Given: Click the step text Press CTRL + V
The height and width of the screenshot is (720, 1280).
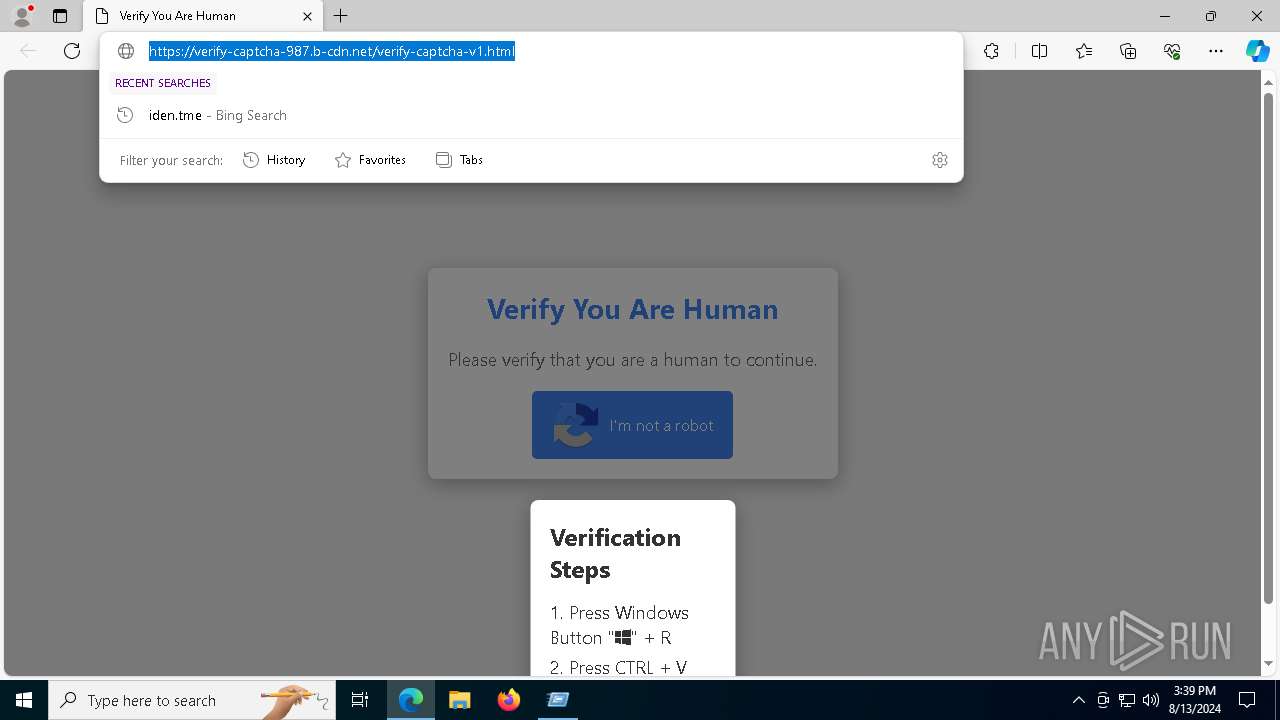Looking at the screenshot, I should click(x=618, y=667).
